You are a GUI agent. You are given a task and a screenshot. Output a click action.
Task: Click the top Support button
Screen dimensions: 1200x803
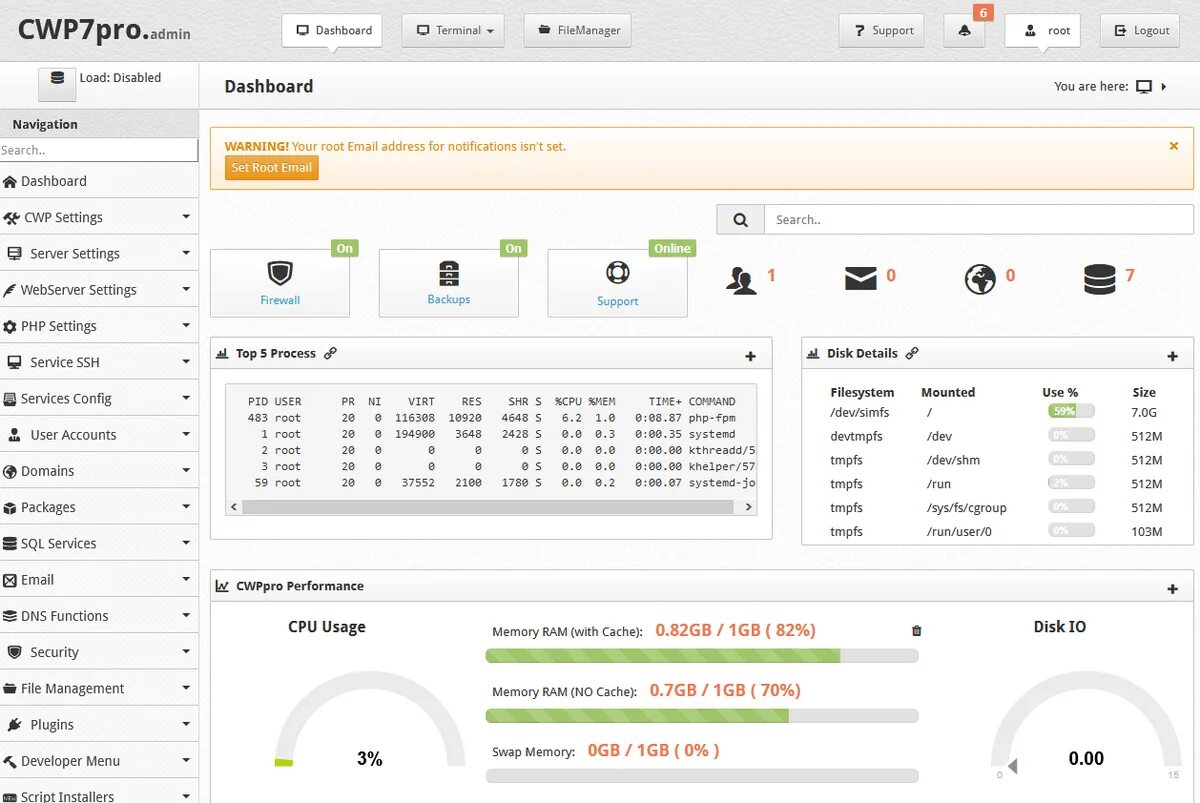(x=881, y=31)
